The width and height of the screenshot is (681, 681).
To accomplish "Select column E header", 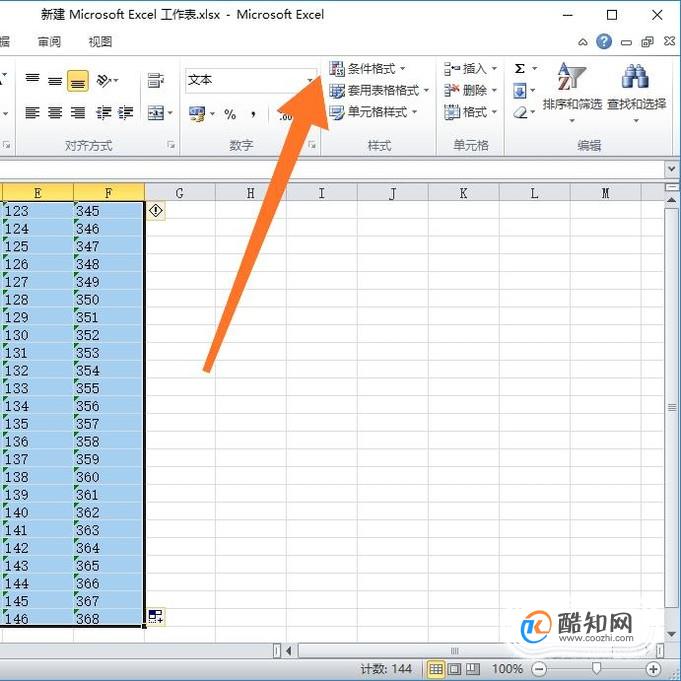I will tap(38, 193).
